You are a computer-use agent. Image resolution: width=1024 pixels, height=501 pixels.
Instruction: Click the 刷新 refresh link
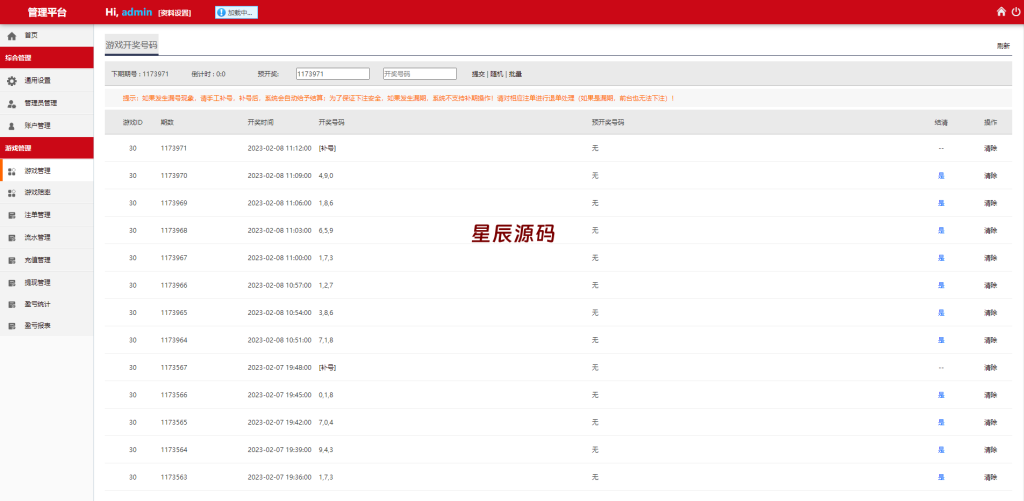[x=1003, y=46]
